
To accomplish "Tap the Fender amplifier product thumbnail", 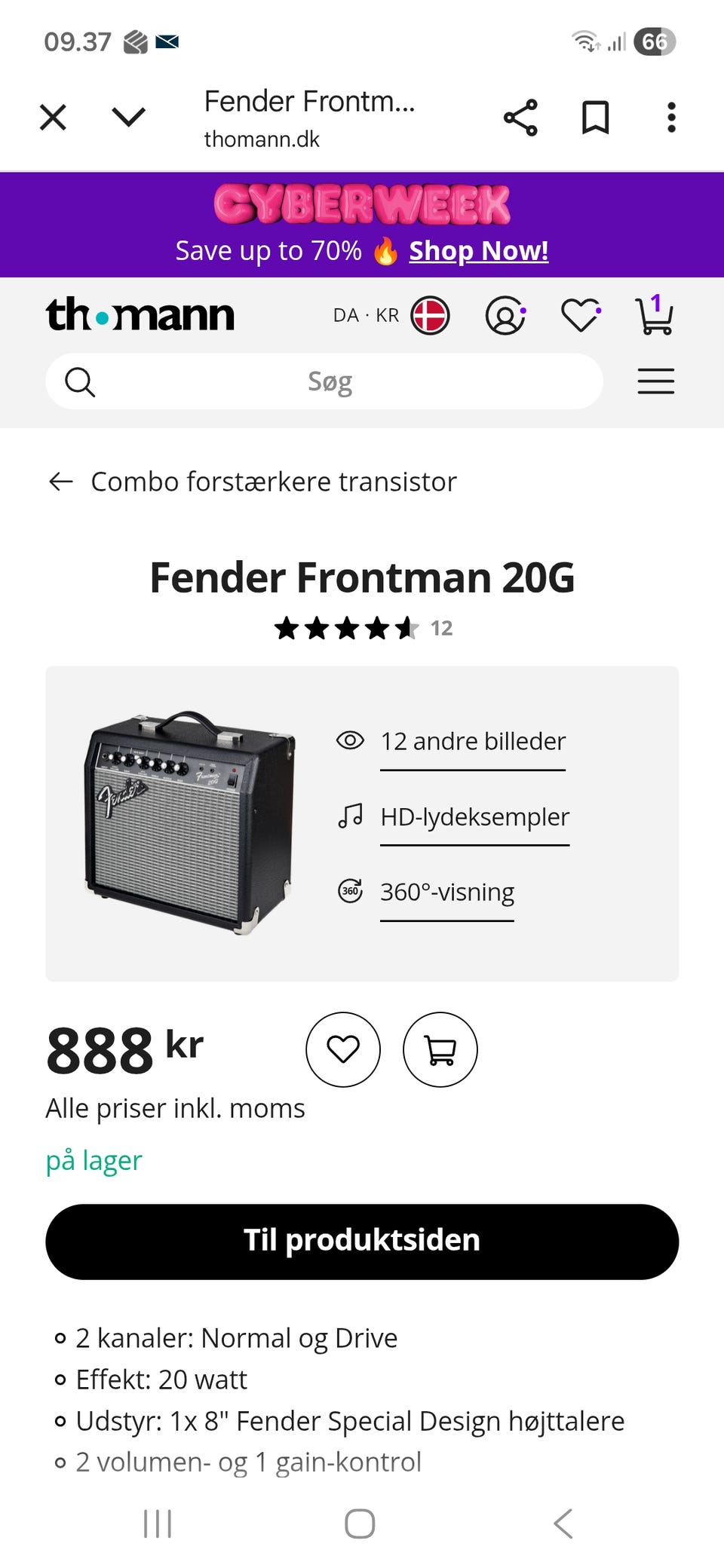I will tap(189, 822).
